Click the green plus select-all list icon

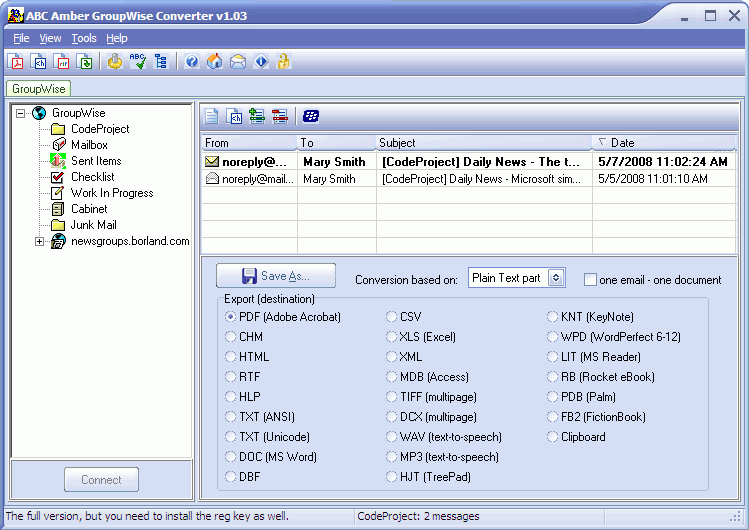click(x=257, y=116)
